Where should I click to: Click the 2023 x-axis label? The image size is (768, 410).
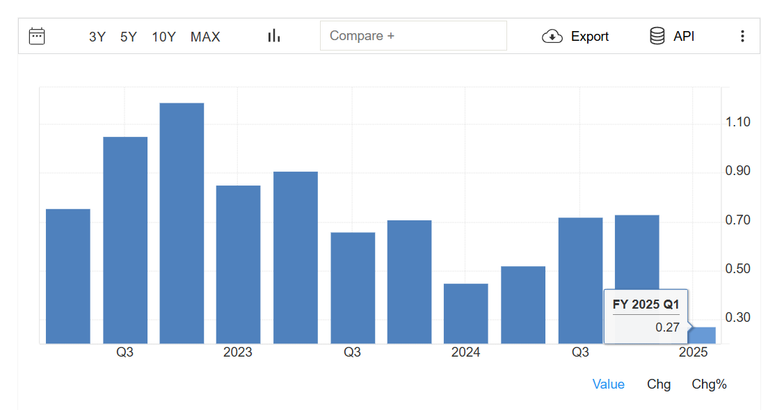[x=238, y=352]
